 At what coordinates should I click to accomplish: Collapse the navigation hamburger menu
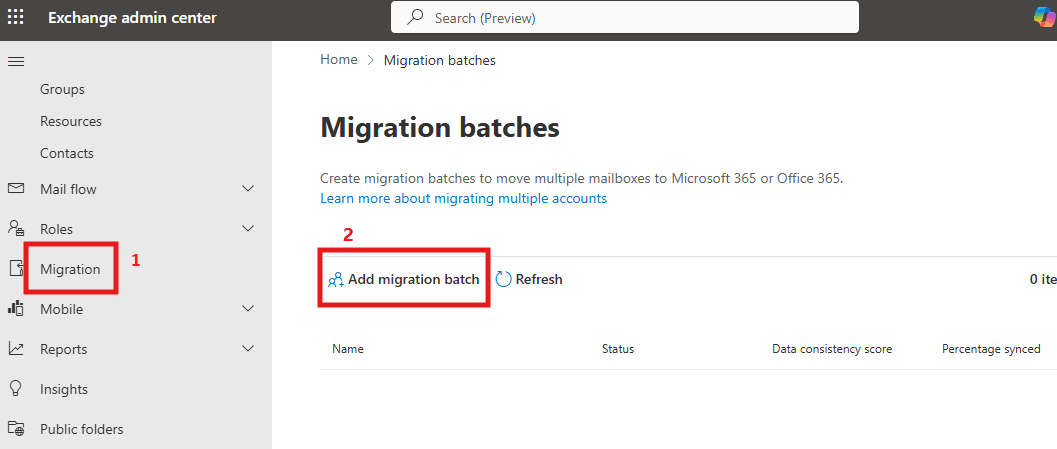pyautogui.click(x=16, y=62)
